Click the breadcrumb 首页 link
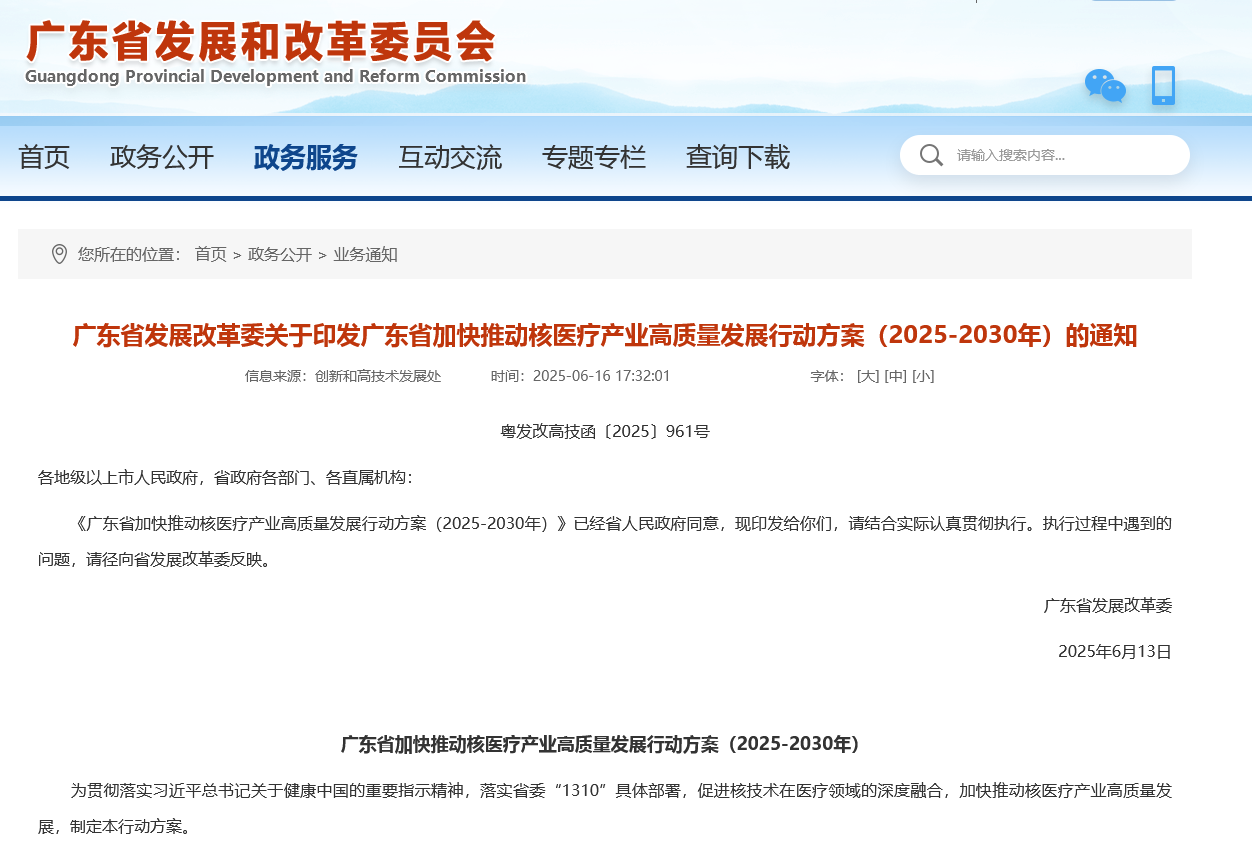The width and height of the screenshot is (1252, 849). 210,254
